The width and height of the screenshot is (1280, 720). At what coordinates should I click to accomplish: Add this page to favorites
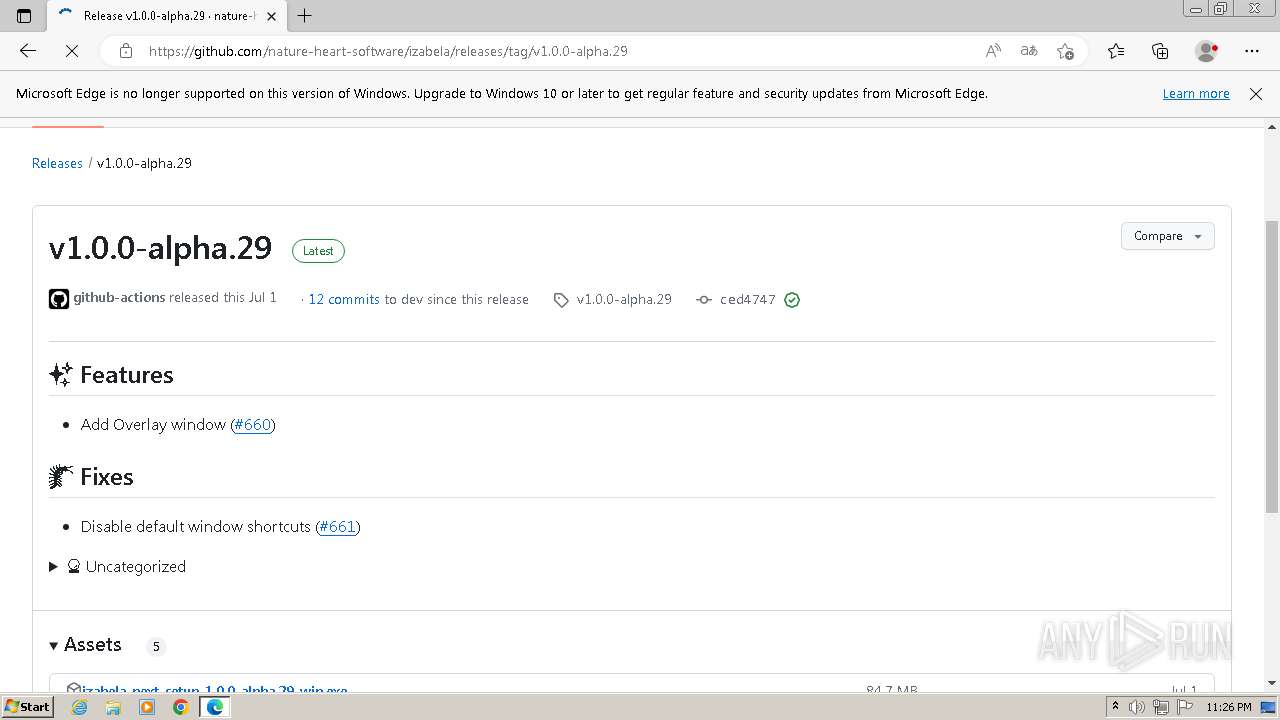[1065, 51]
